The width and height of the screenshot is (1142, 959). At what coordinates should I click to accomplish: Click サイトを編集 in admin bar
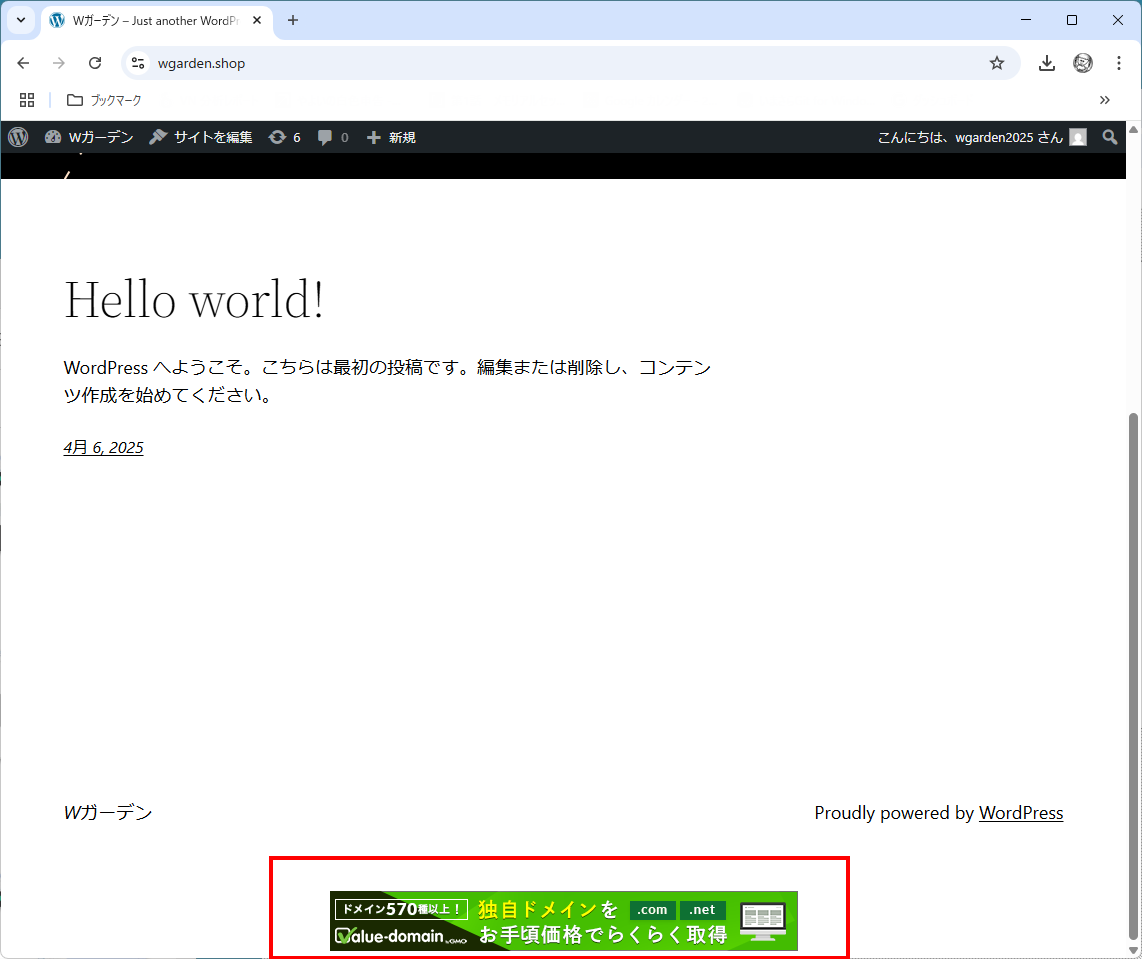point(201,137)
